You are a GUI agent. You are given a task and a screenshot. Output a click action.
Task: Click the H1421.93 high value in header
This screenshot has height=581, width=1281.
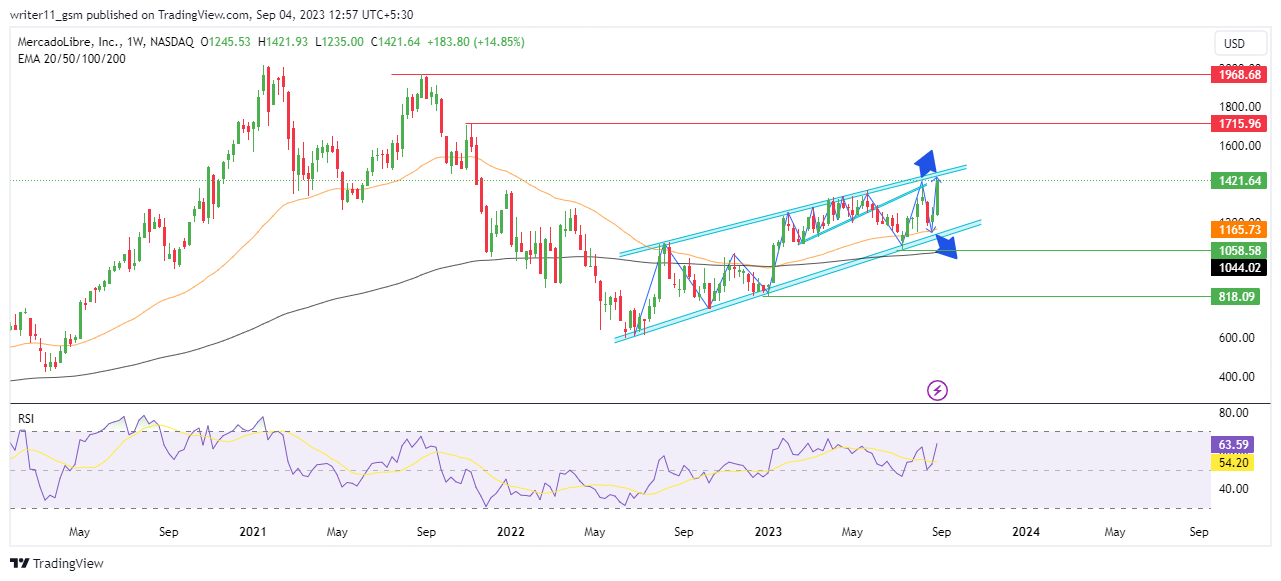[284, 42]
